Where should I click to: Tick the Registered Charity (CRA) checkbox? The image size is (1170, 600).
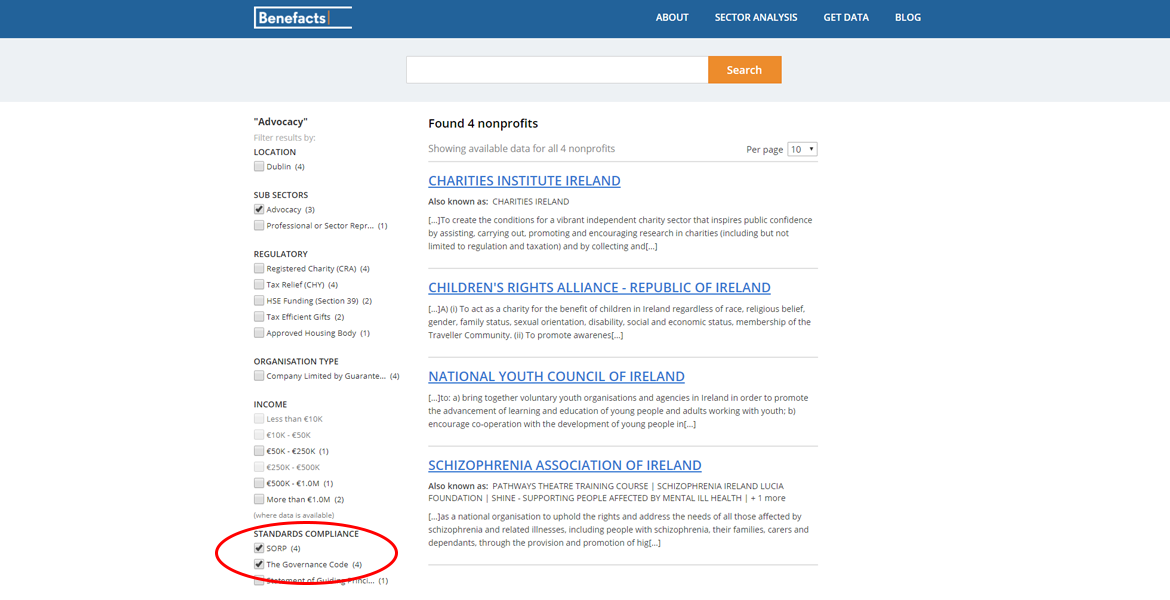259,269
